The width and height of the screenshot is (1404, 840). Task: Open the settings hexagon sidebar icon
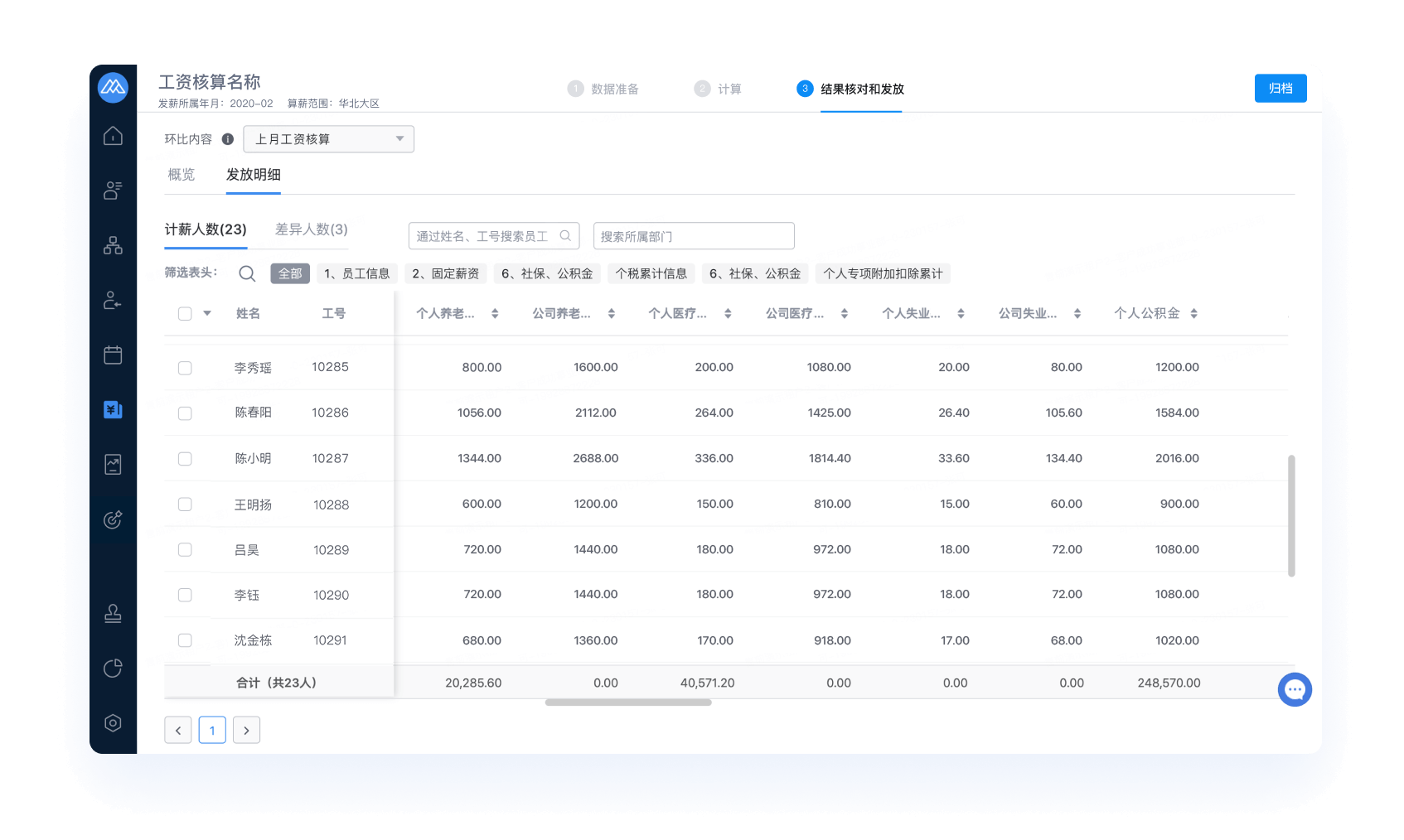[x=113, y=722]
